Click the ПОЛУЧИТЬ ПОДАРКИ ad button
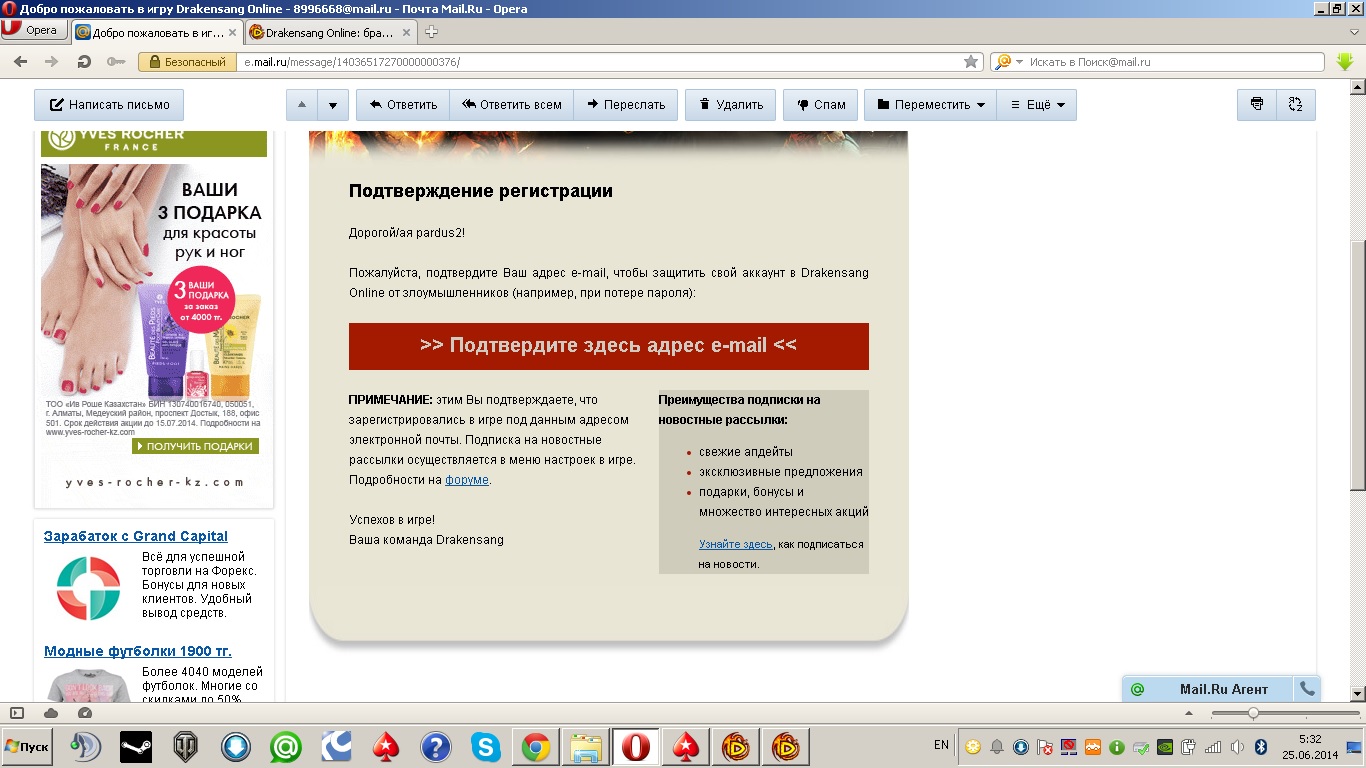 (195, 446)
